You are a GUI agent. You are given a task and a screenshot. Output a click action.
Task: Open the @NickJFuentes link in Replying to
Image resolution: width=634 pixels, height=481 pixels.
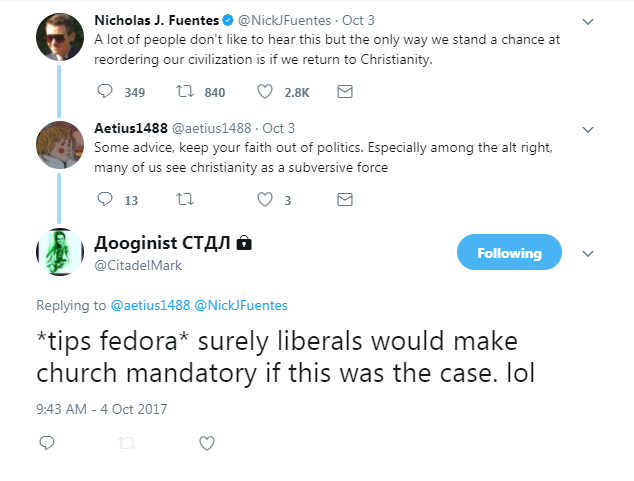[x=241, y=305]
